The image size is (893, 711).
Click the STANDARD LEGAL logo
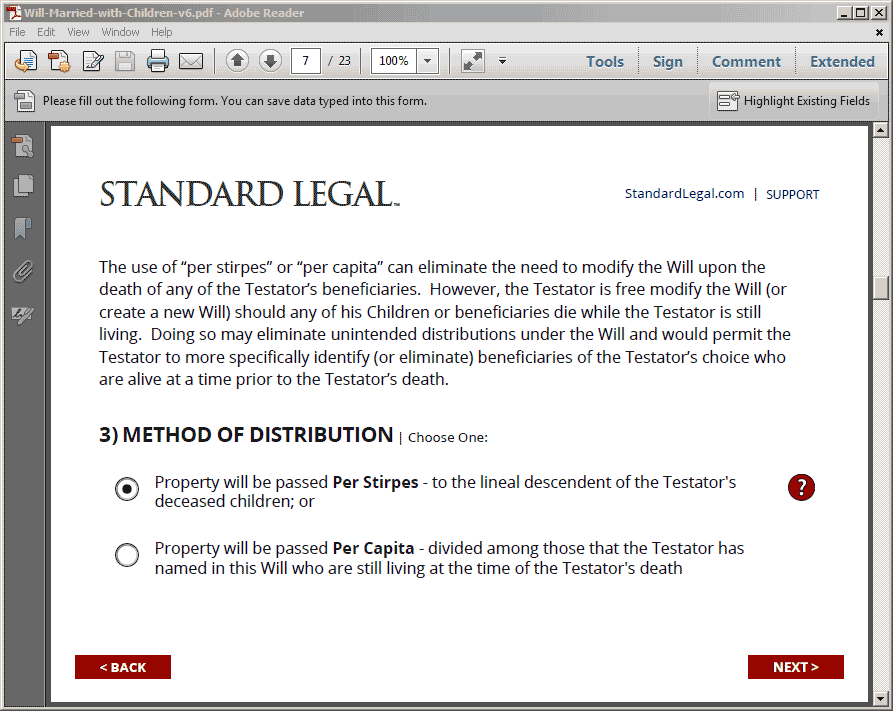tap(249, 194)
